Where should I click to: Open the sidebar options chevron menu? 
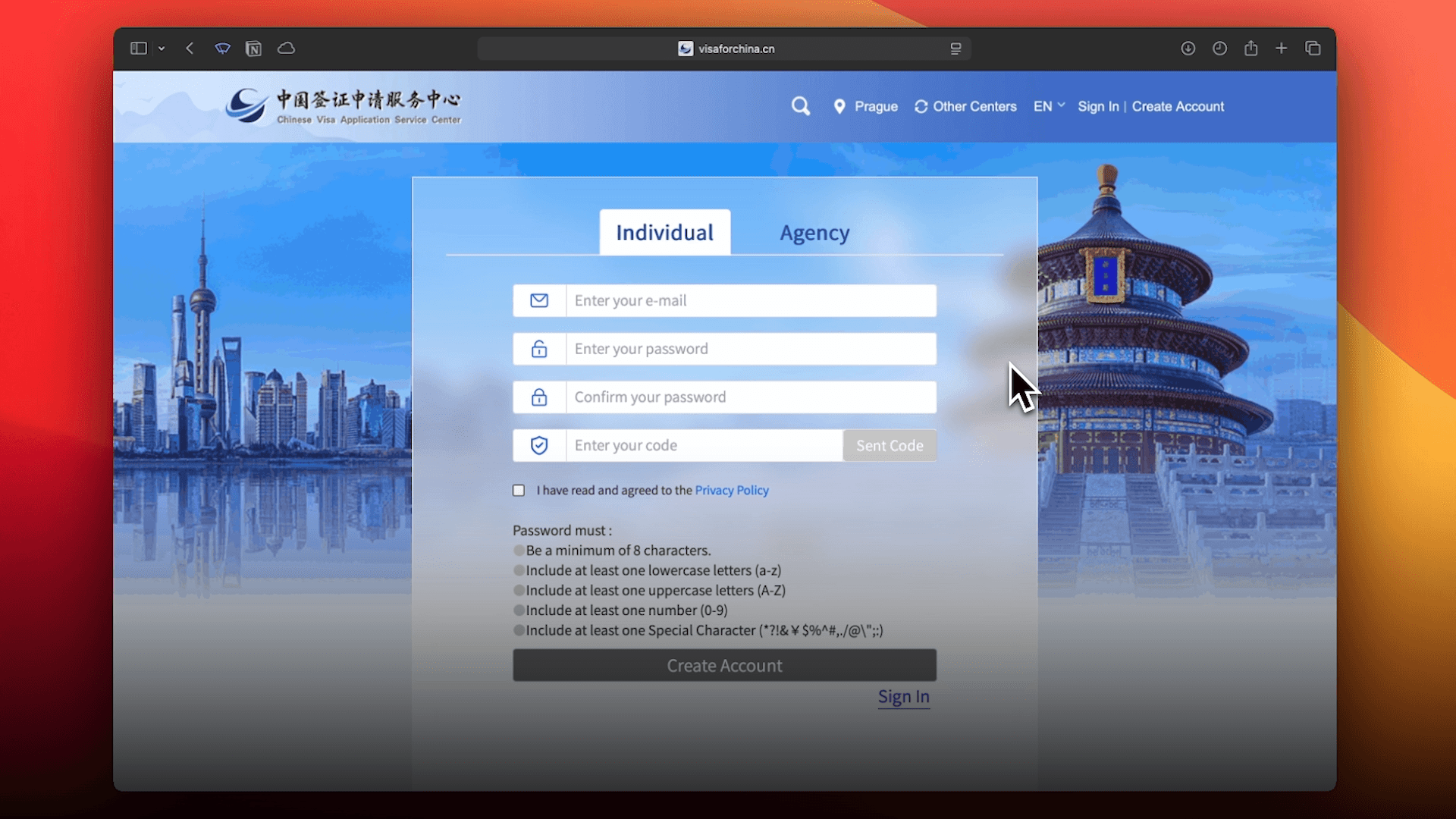coord(162,49)
